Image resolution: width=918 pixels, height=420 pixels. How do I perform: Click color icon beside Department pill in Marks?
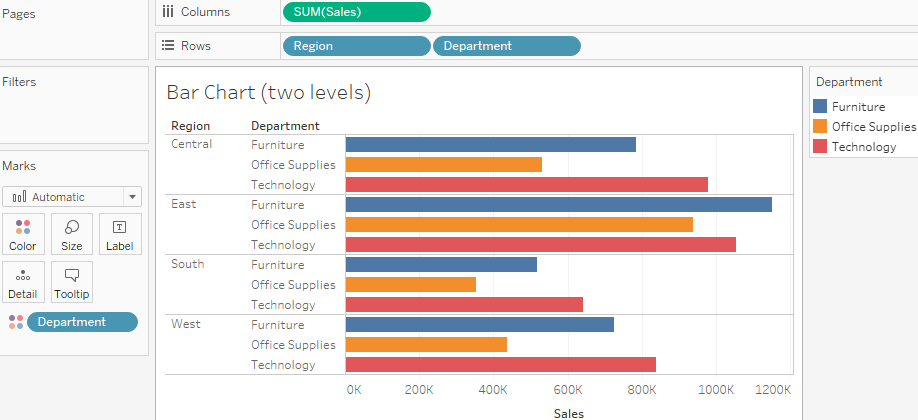pos(16,322)
